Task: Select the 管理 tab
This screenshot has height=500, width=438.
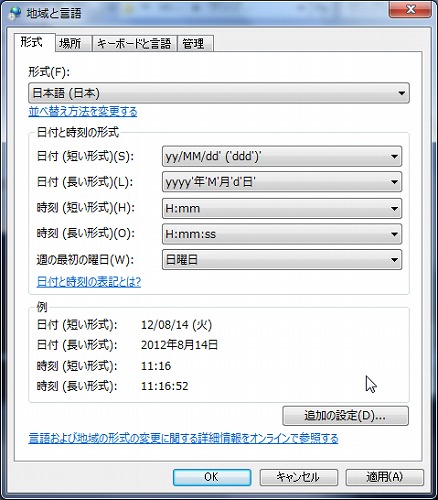Action: 194,43
